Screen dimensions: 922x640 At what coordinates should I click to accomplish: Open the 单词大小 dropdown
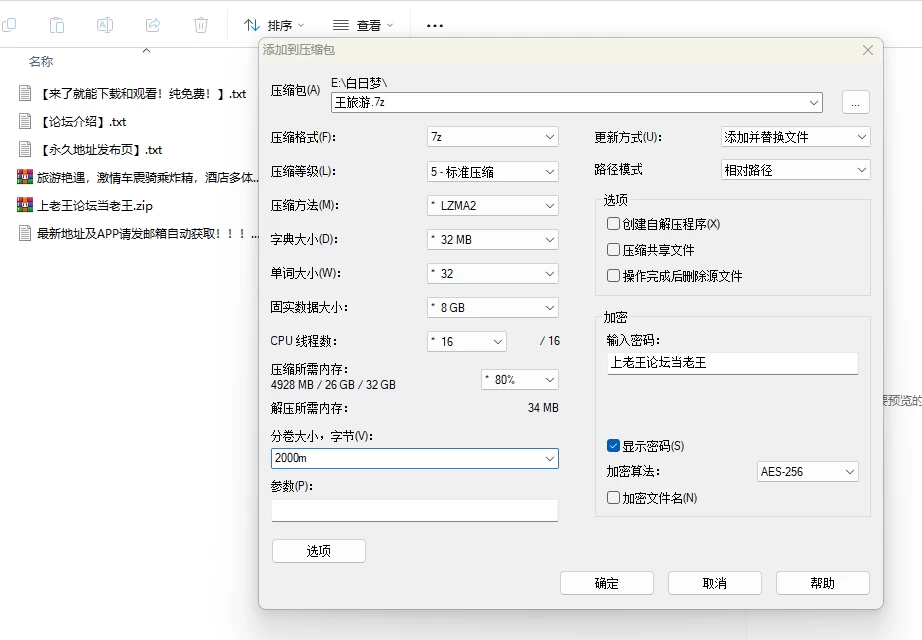[x=493, y=274]
